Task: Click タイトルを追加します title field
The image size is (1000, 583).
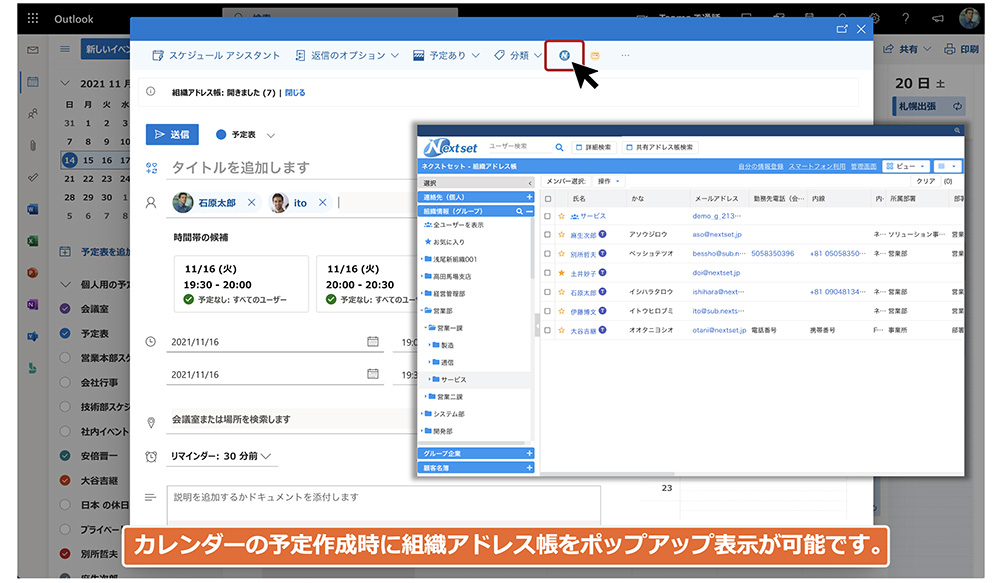Action: coord(292,168)
